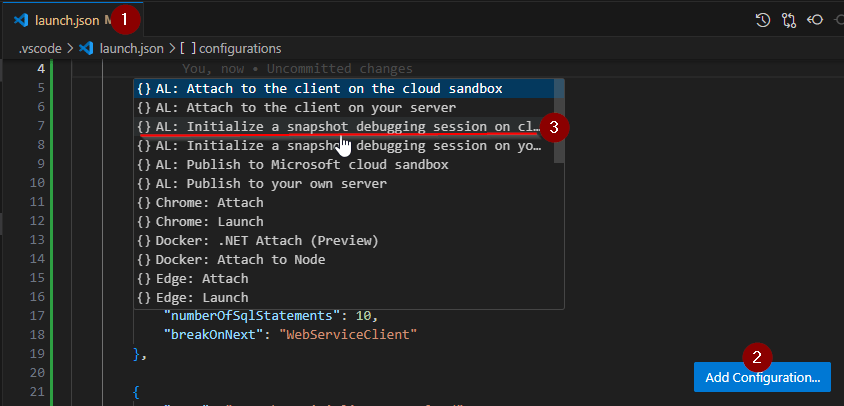The width and height of the screenshot is (844, 406).
Task: Click the braces icon beside Docker: Attach to Node
Action: (x=144, y=260)
